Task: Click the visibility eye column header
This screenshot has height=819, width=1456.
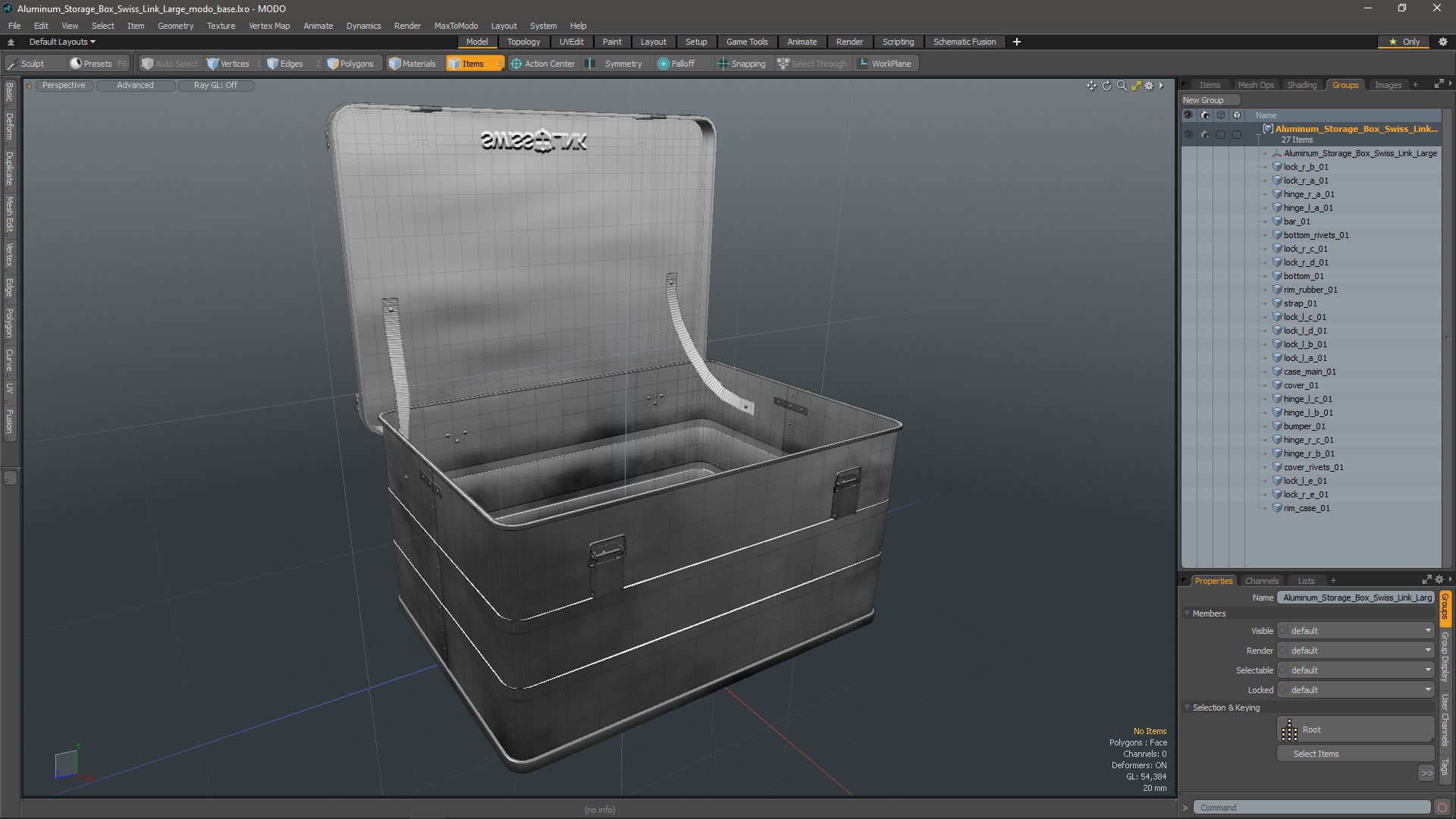Action: (x=1188, y=115)
